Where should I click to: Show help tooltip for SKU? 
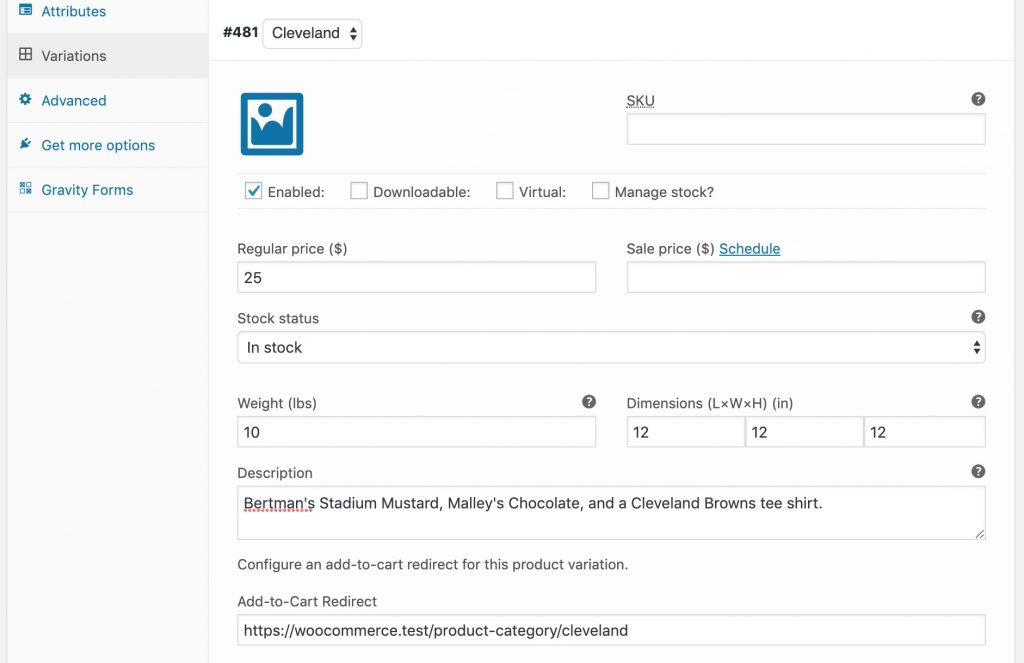point(978,99)
